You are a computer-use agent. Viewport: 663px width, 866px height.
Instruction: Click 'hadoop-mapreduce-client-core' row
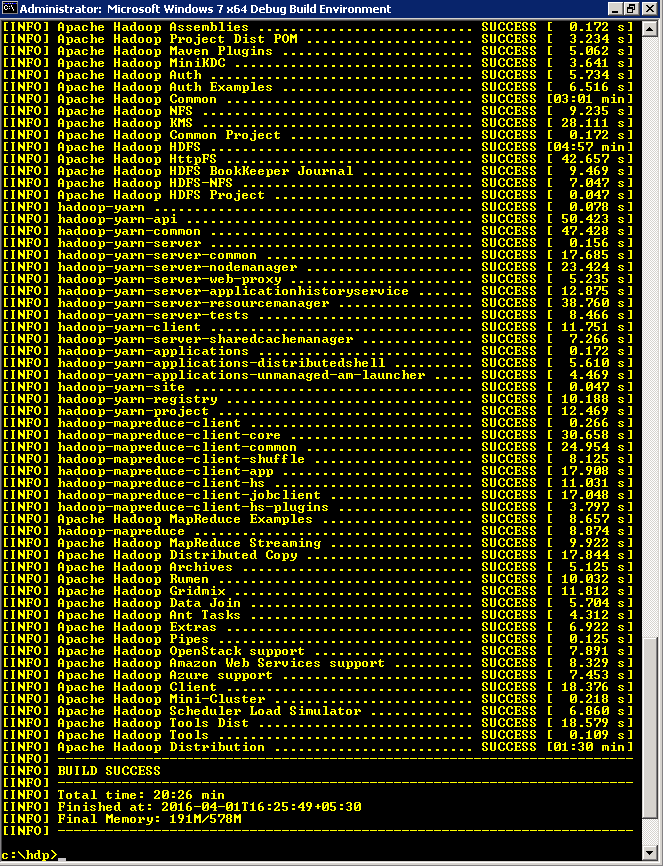tap(318, 436)
